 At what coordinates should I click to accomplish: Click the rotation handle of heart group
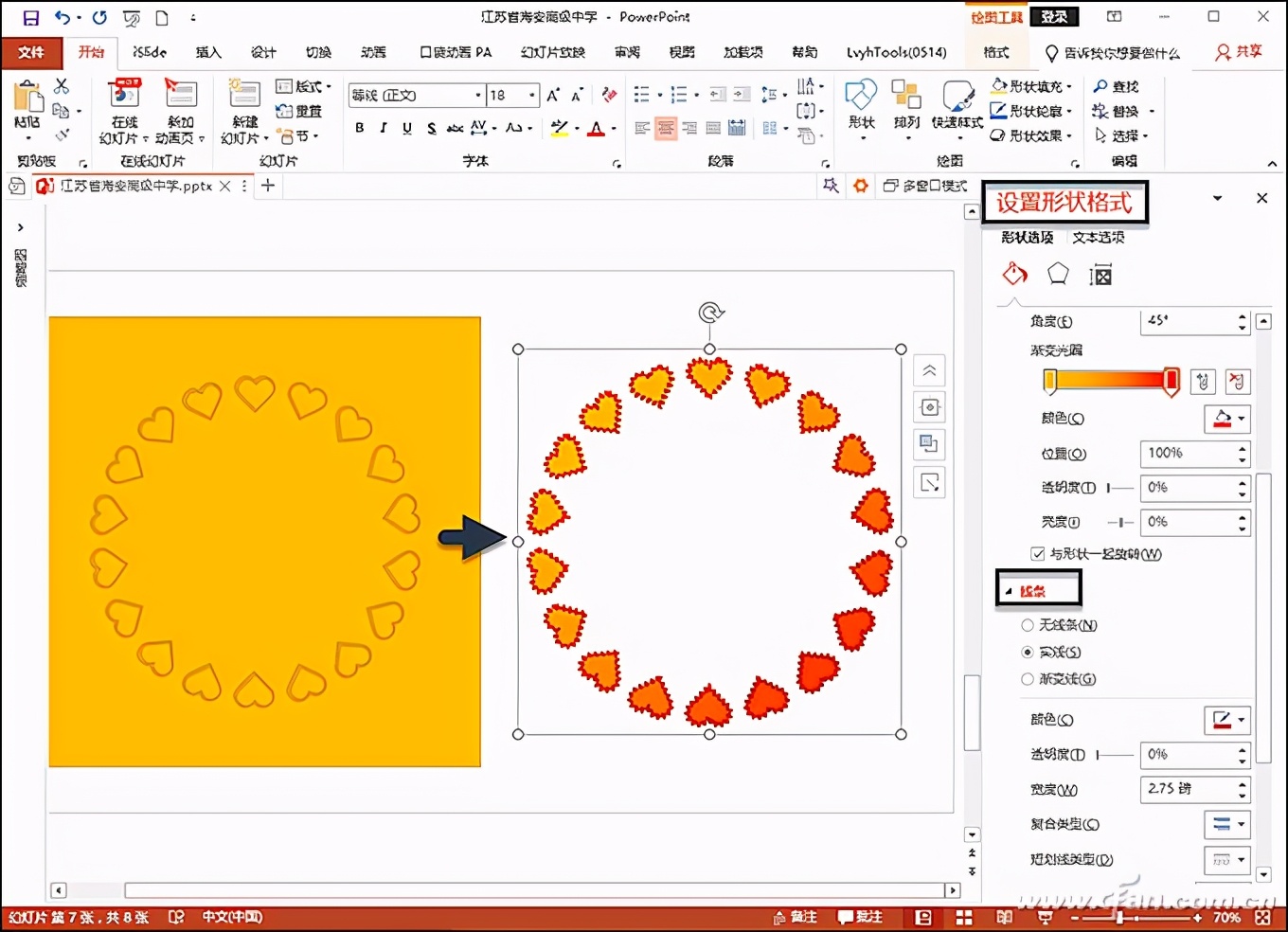click(x=709, y=312)
